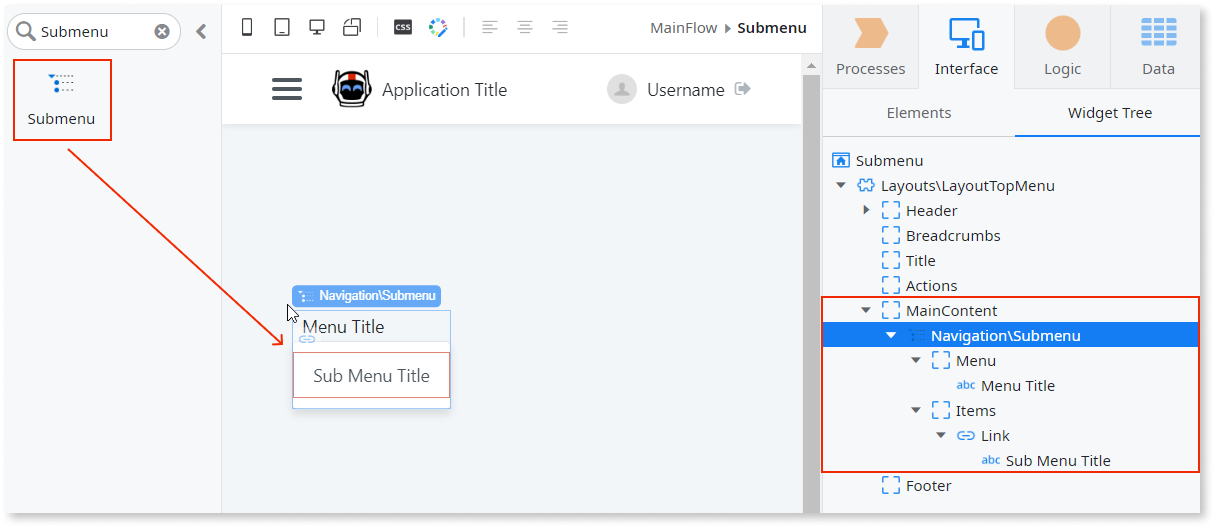
Task: Switch to the Widget Tree tab
Action: coord(1110,113)
